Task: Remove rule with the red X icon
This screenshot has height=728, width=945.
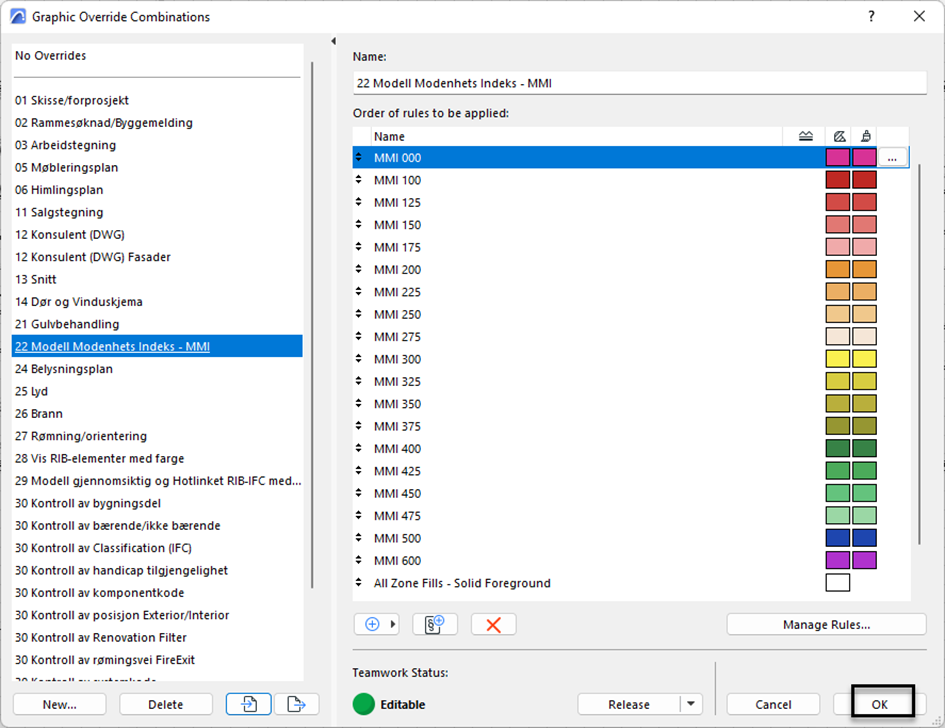Action: pos(494,624)
